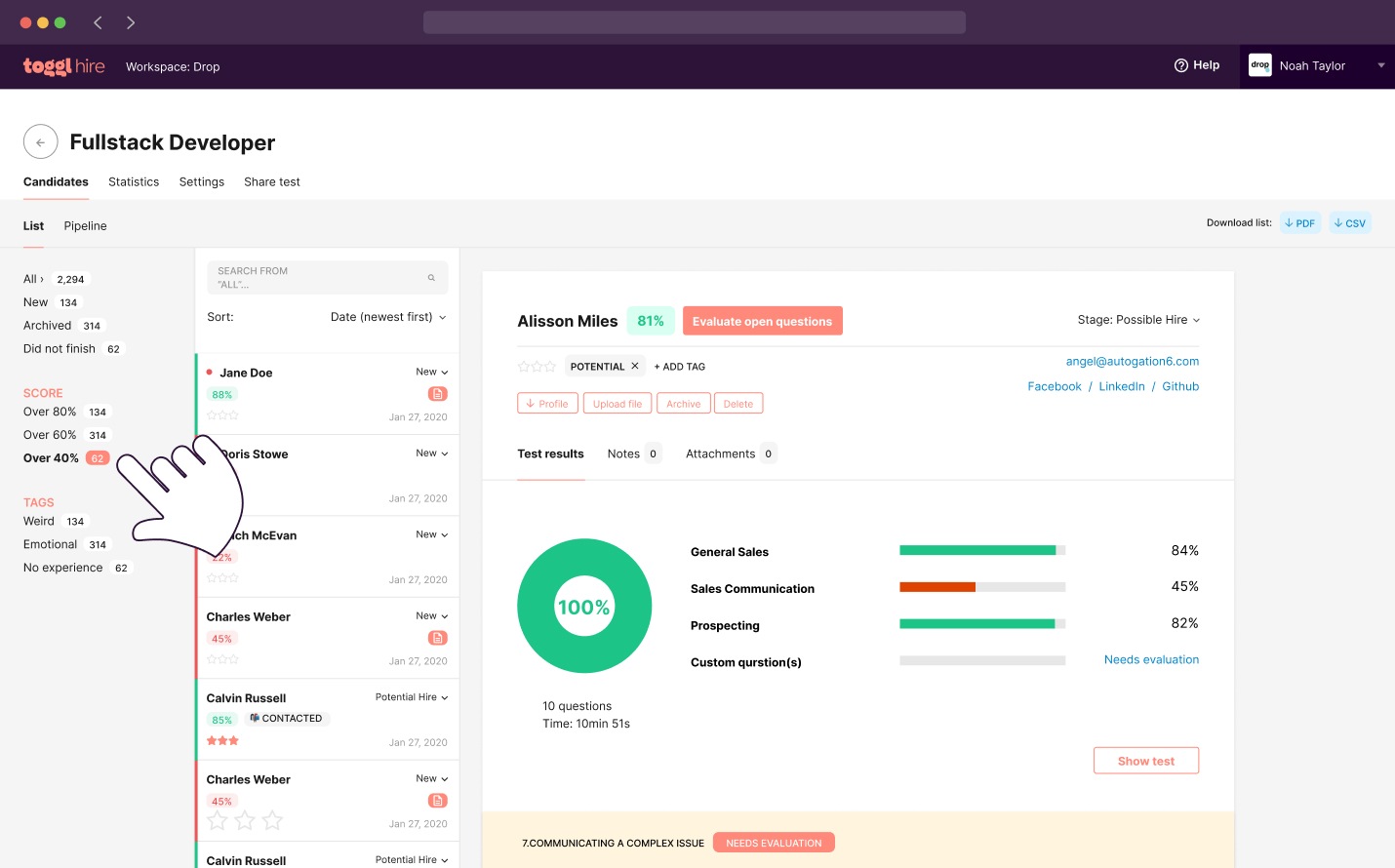Click the Profile button

tap(547, 404)
